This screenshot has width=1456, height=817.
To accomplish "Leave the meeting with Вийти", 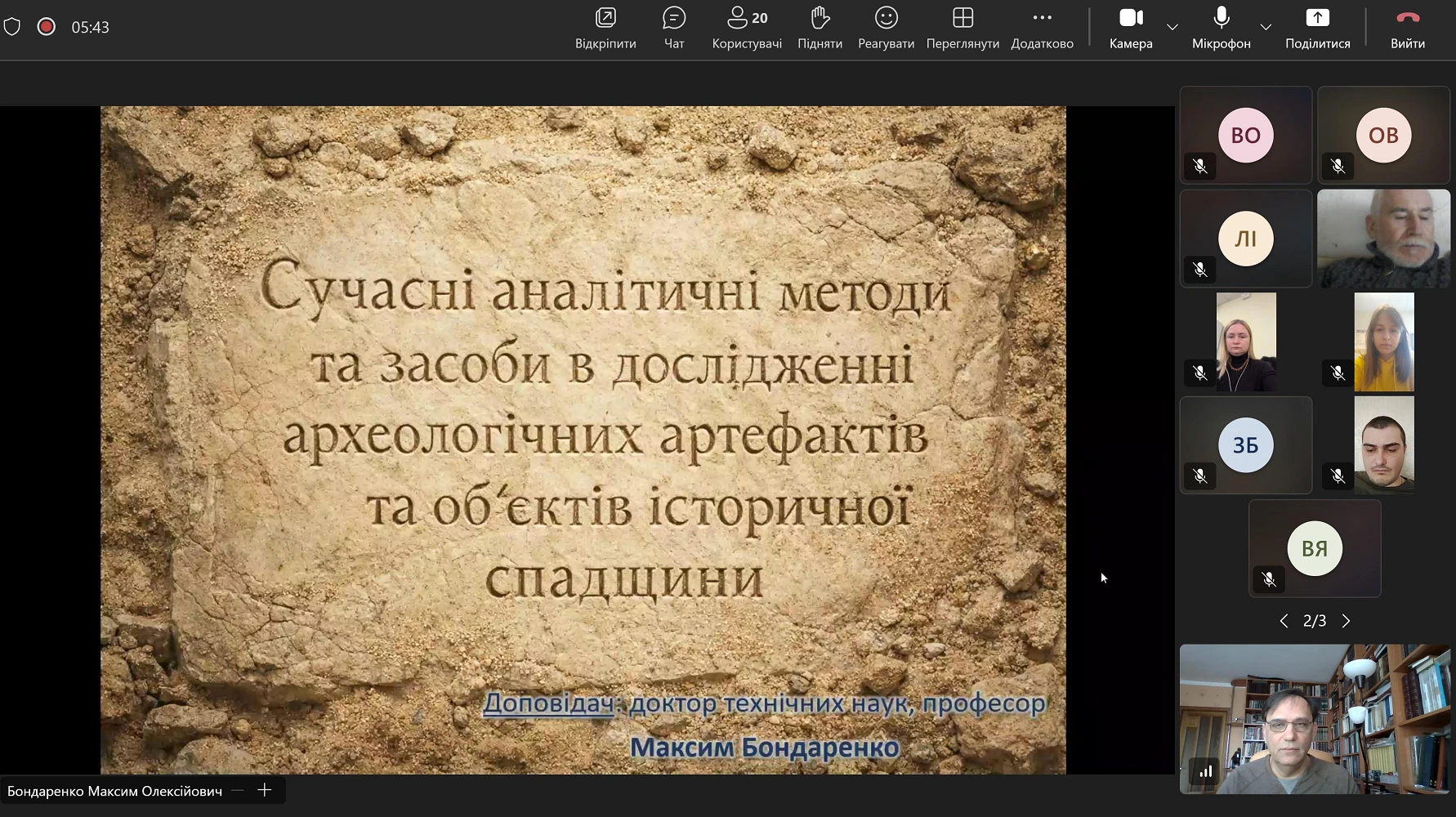I will tap(1407, 27).
